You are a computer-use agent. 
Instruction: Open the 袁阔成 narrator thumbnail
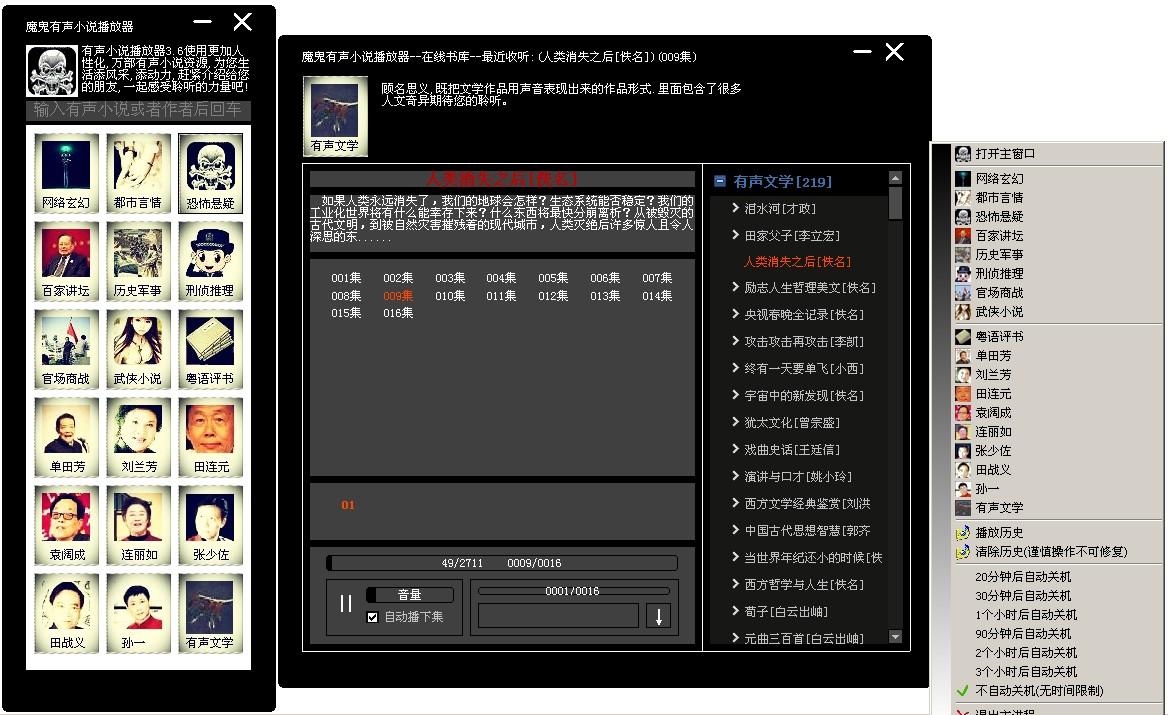(66, 525)
